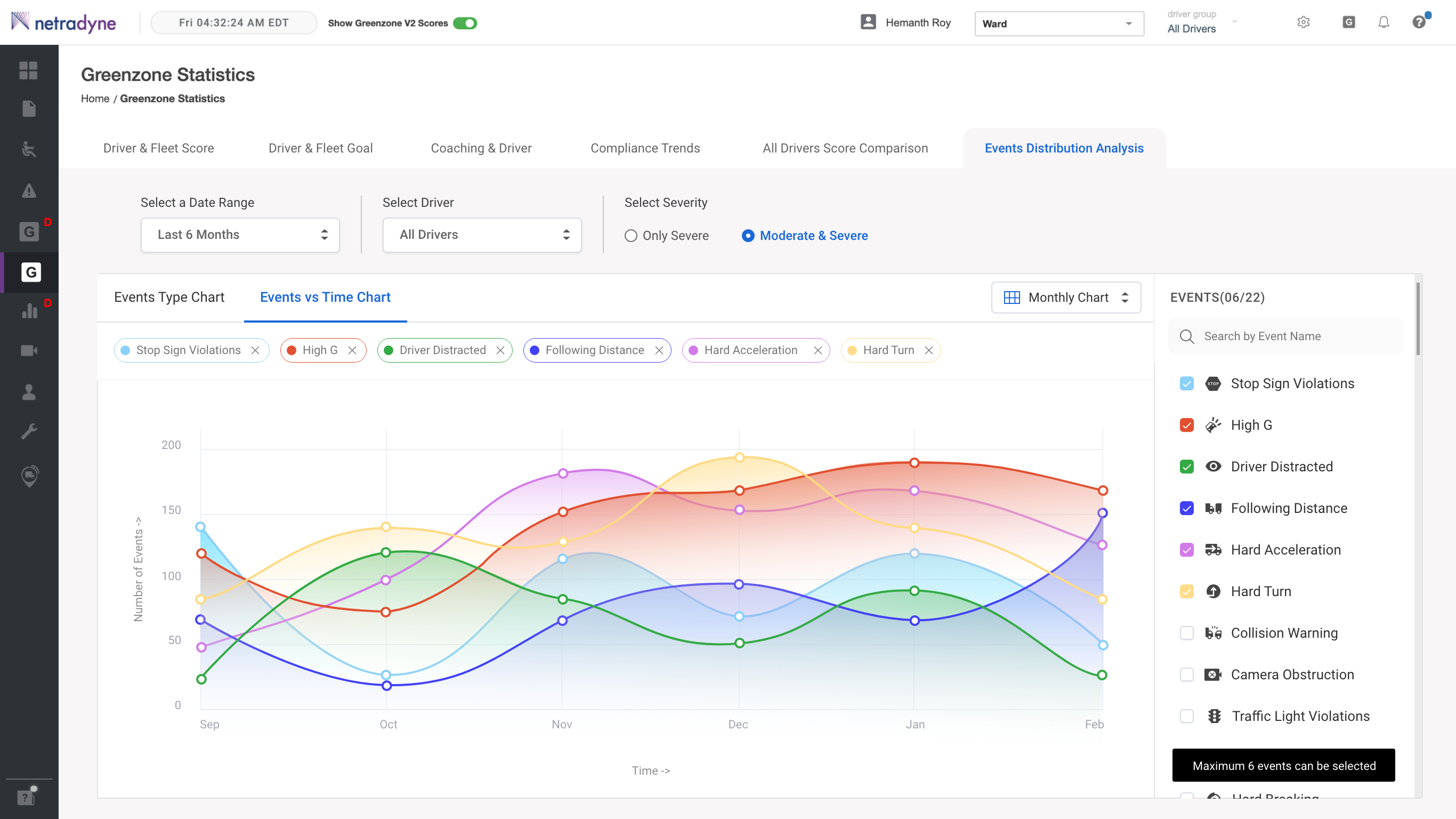Switch to the Events Type Chart tab

pyautogui.click(x=169, y=297)
